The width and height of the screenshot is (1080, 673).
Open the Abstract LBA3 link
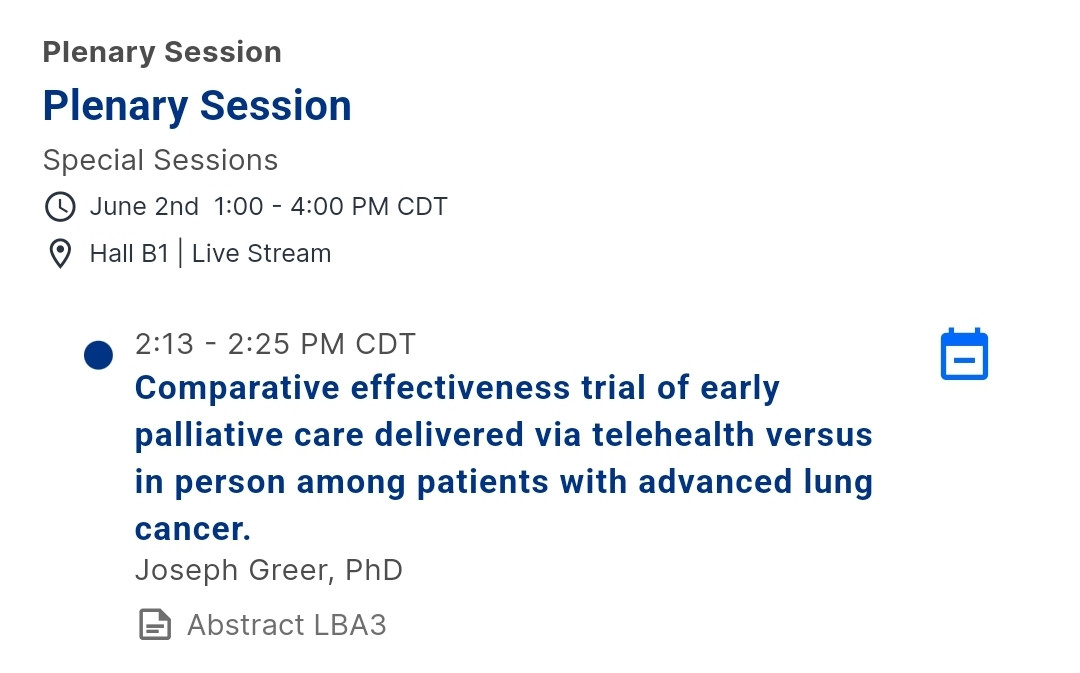pyautogui.click(x=286, y=625)
